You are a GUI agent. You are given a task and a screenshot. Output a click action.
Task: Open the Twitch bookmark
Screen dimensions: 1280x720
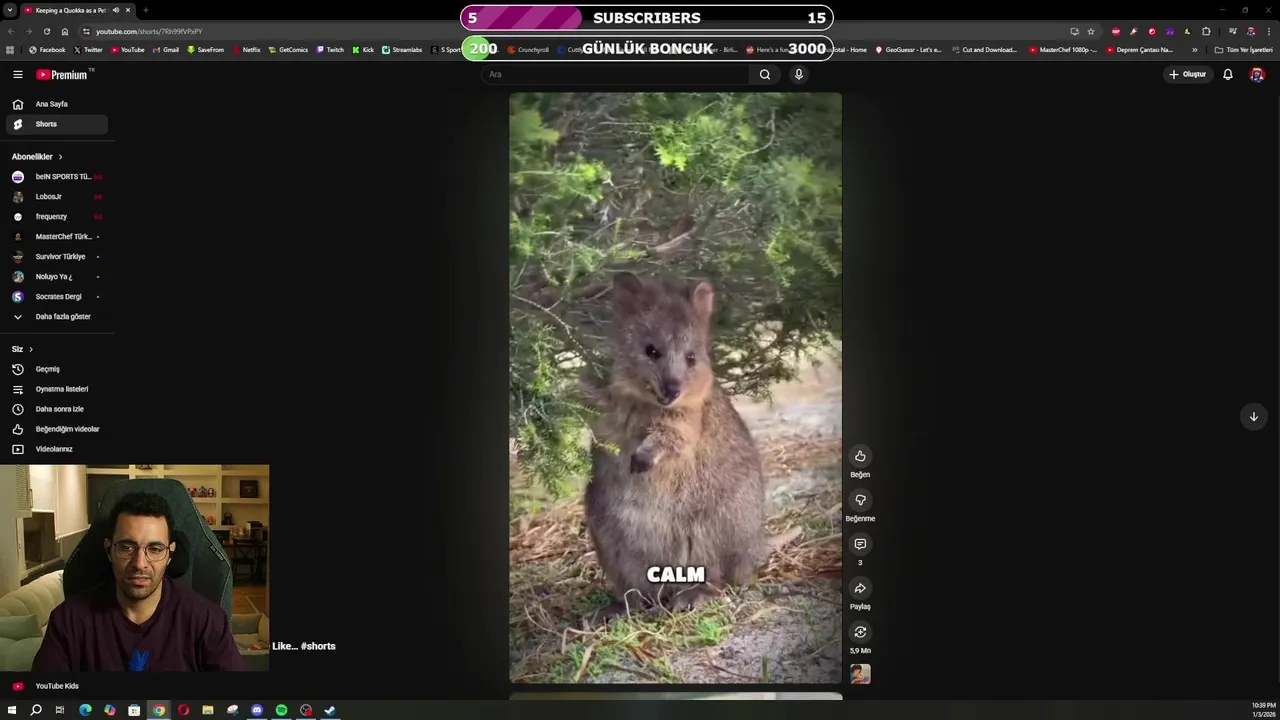pyautogui.click(x=330, y=50)
